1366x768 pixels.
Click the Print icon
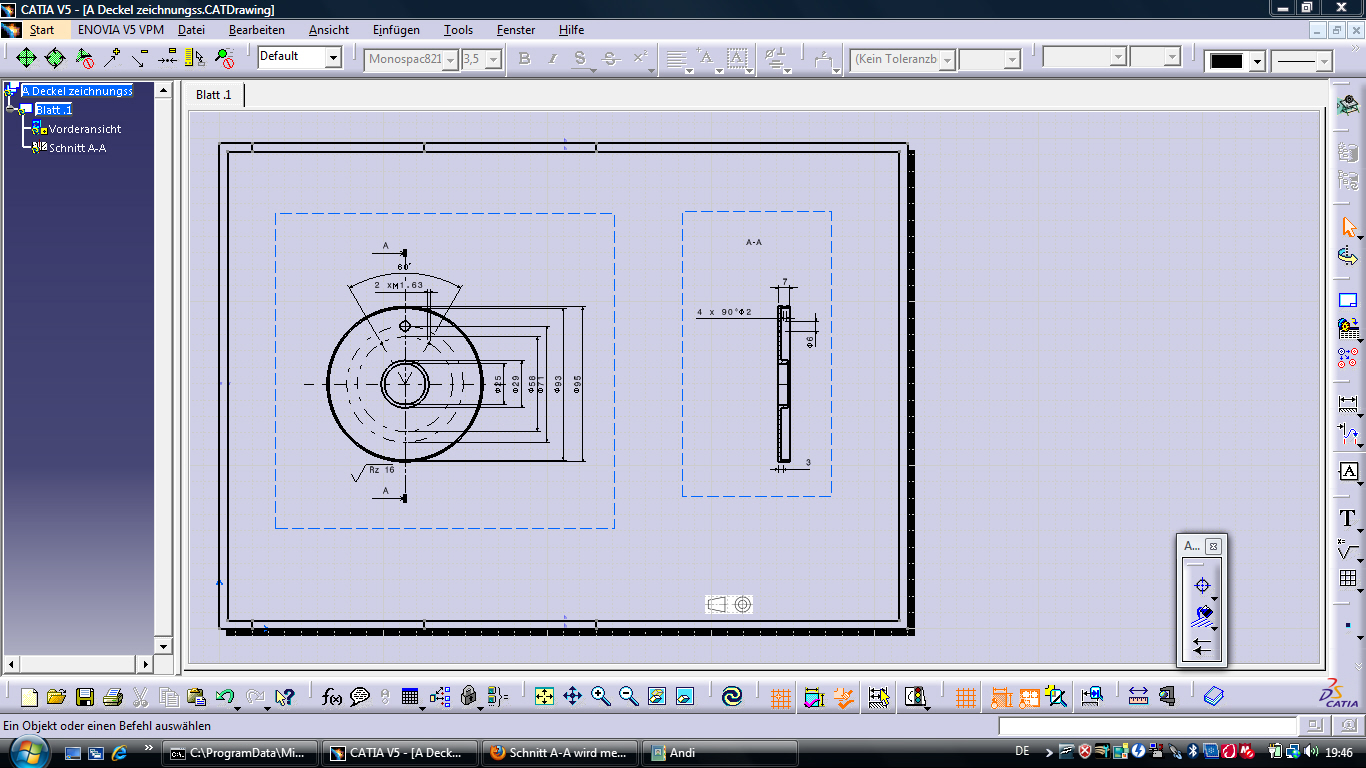click(113, 697)
